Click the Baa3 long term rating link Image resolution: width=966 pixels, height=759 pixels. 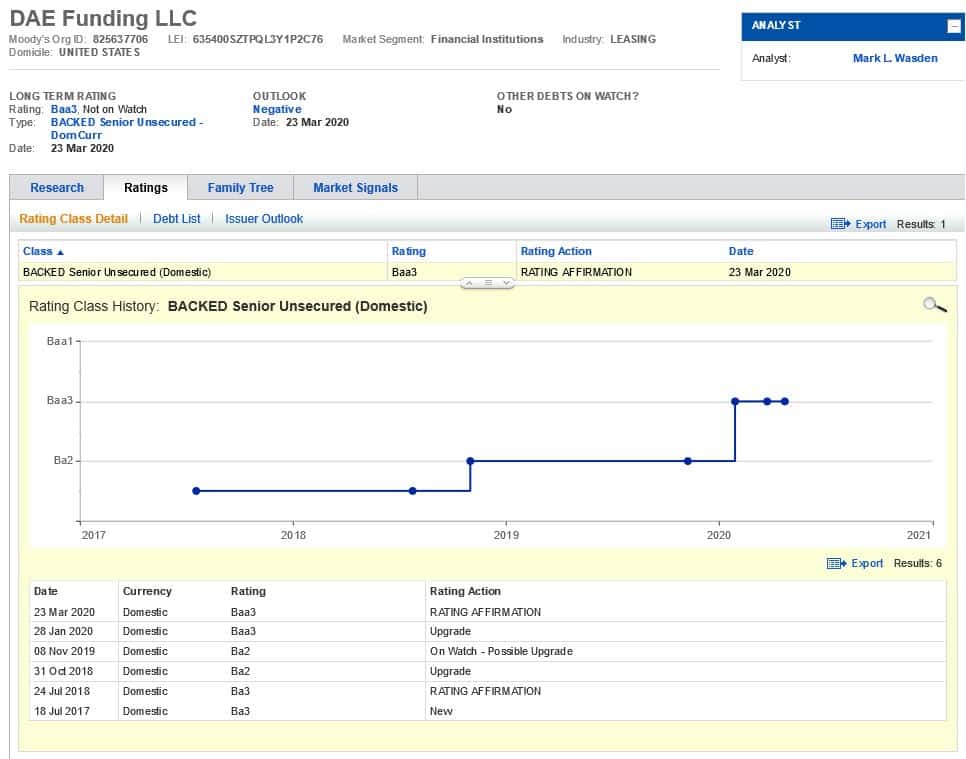63,109
